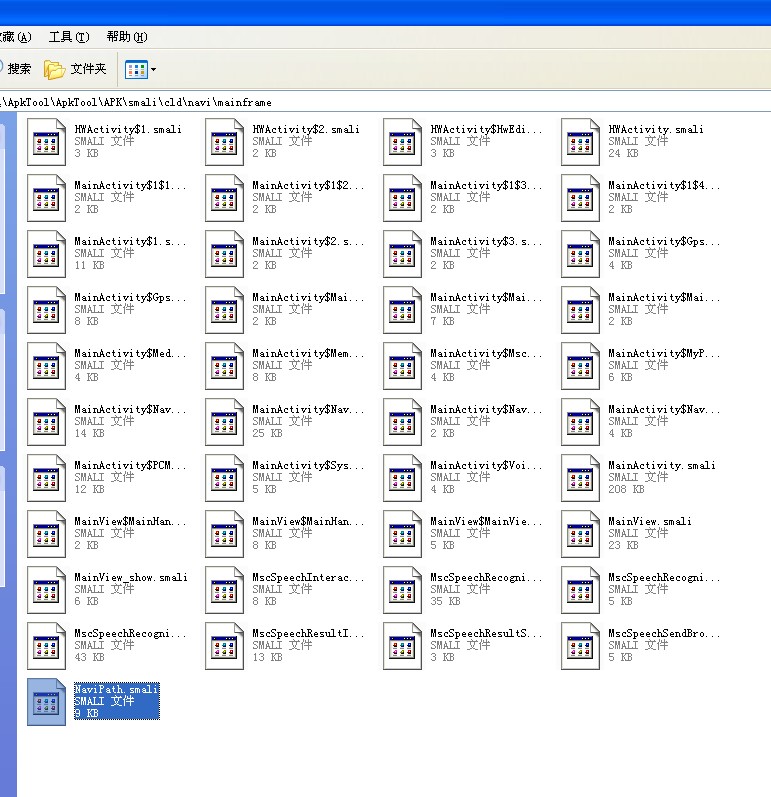
Task: Select the MainActivity$Nav... 14 KB icon
Action: 46,422
